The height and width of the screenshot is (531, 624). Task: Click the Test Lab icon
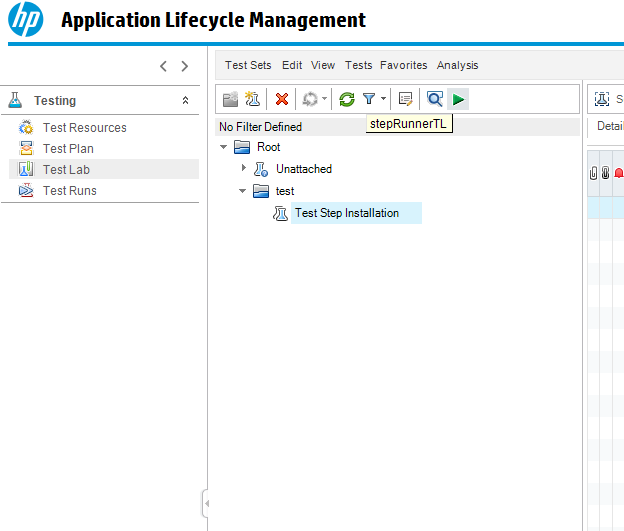click(x=26, y=169)
